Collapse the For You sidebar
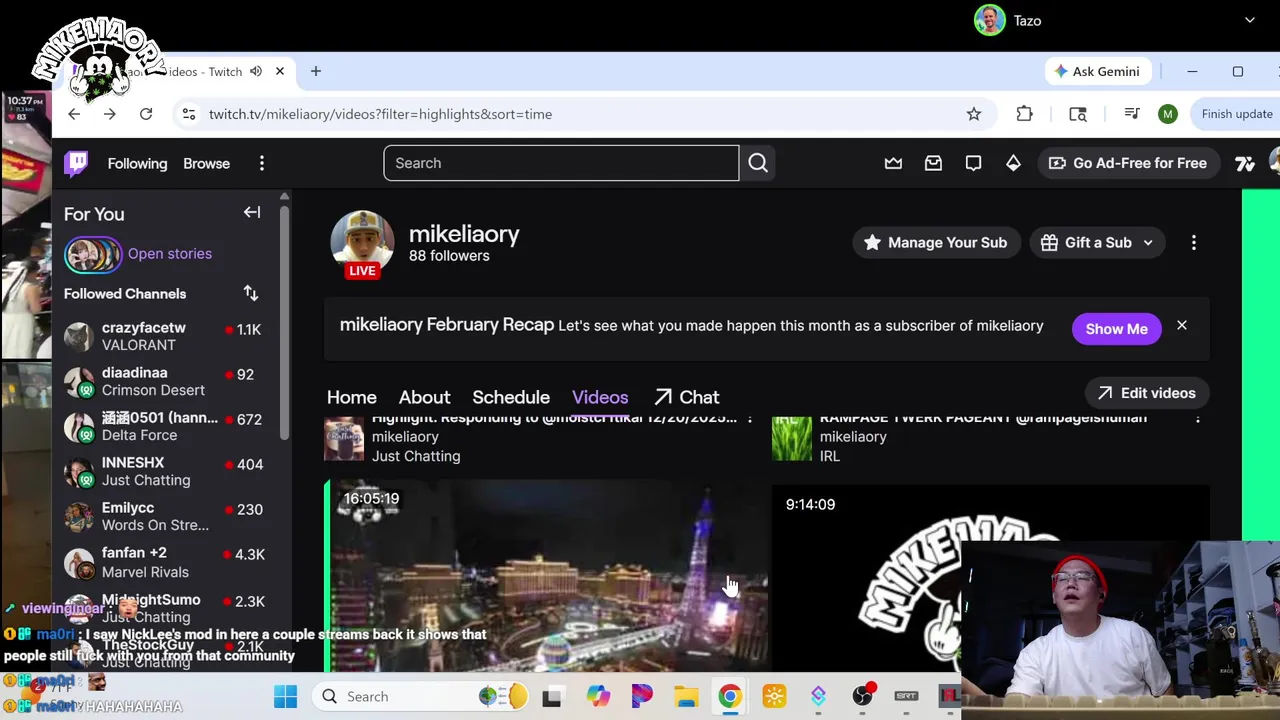The image size is (1280, 720). [252, 212]
